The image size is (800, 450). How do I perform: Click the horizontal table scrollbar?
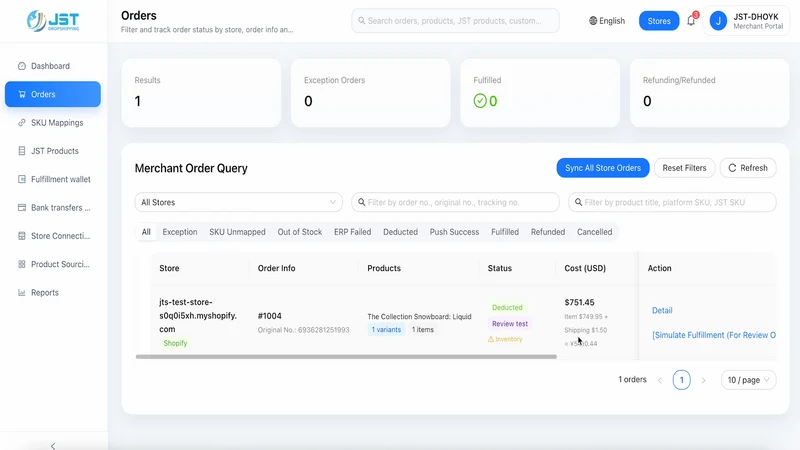pos(346,357)
